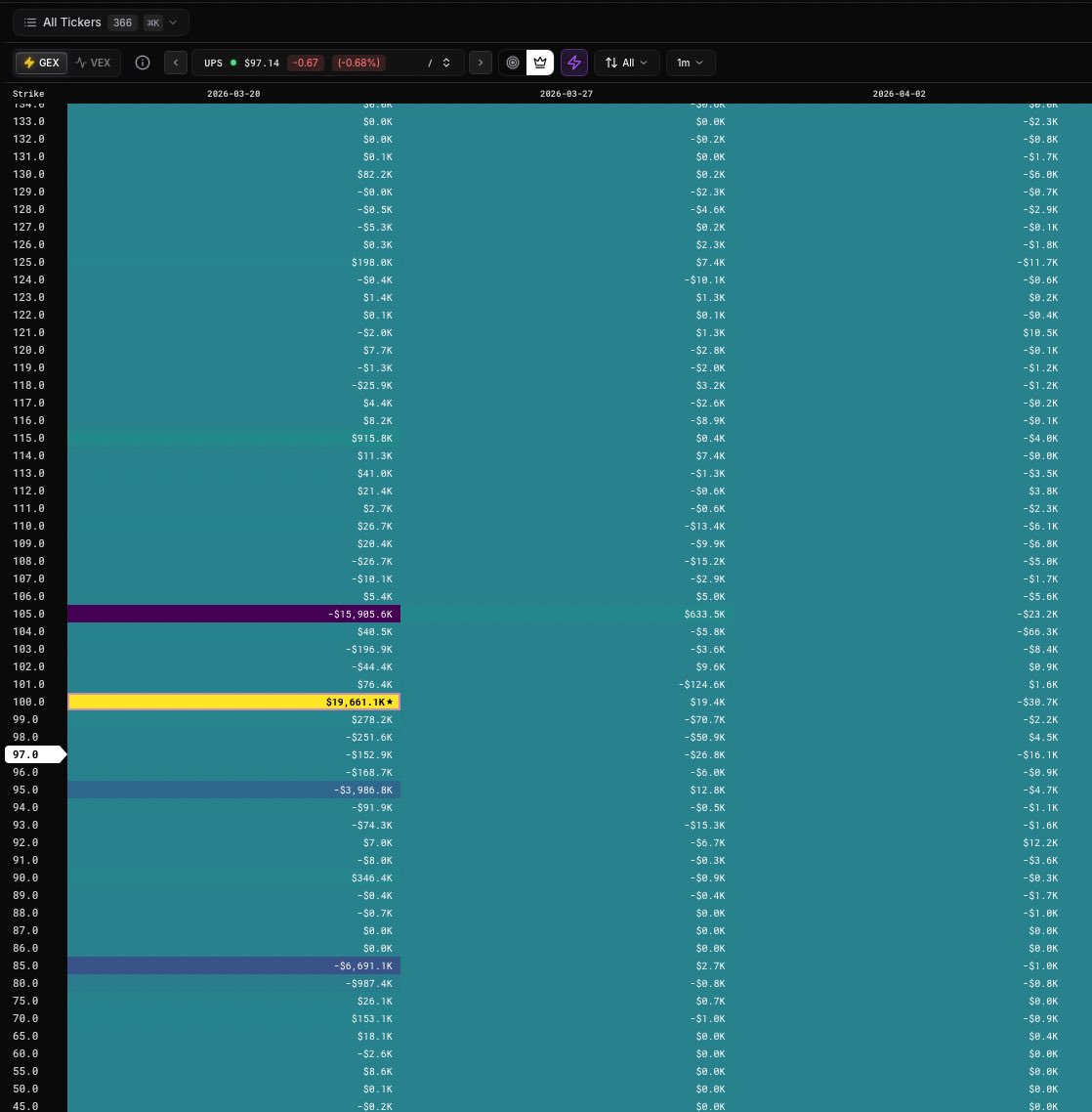Go to next ticker with right arrow
The width and height of the screenshot is (1092, 1112).
pos(480,63)
